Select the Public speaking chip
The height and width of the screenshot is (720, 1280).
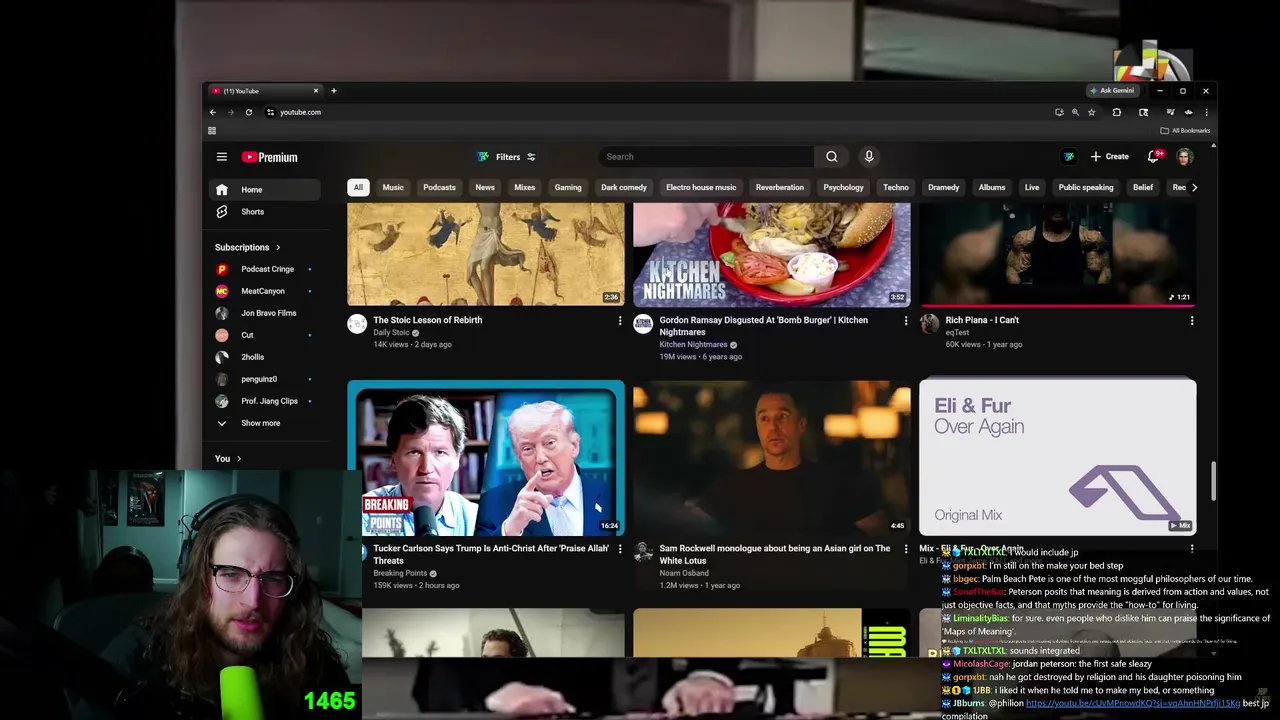point(1086,187)
